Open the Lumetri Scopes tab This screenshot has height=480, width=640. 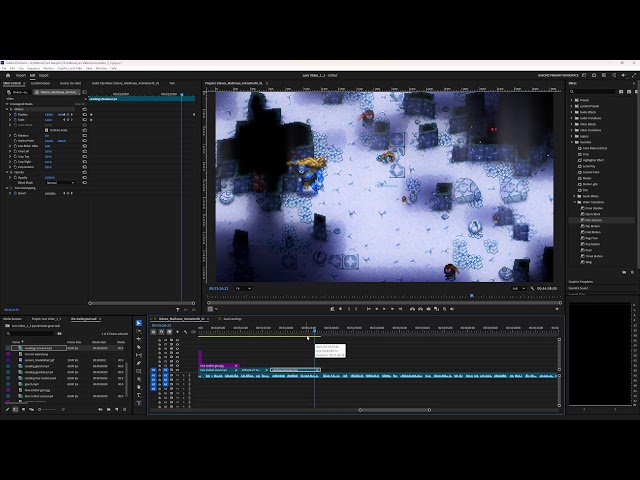pos(40,83)
